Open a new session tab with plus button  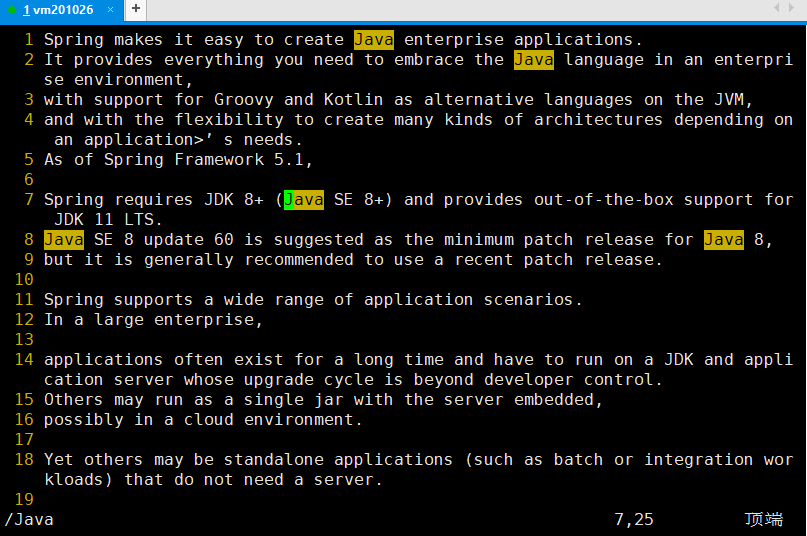click(136, 8)
